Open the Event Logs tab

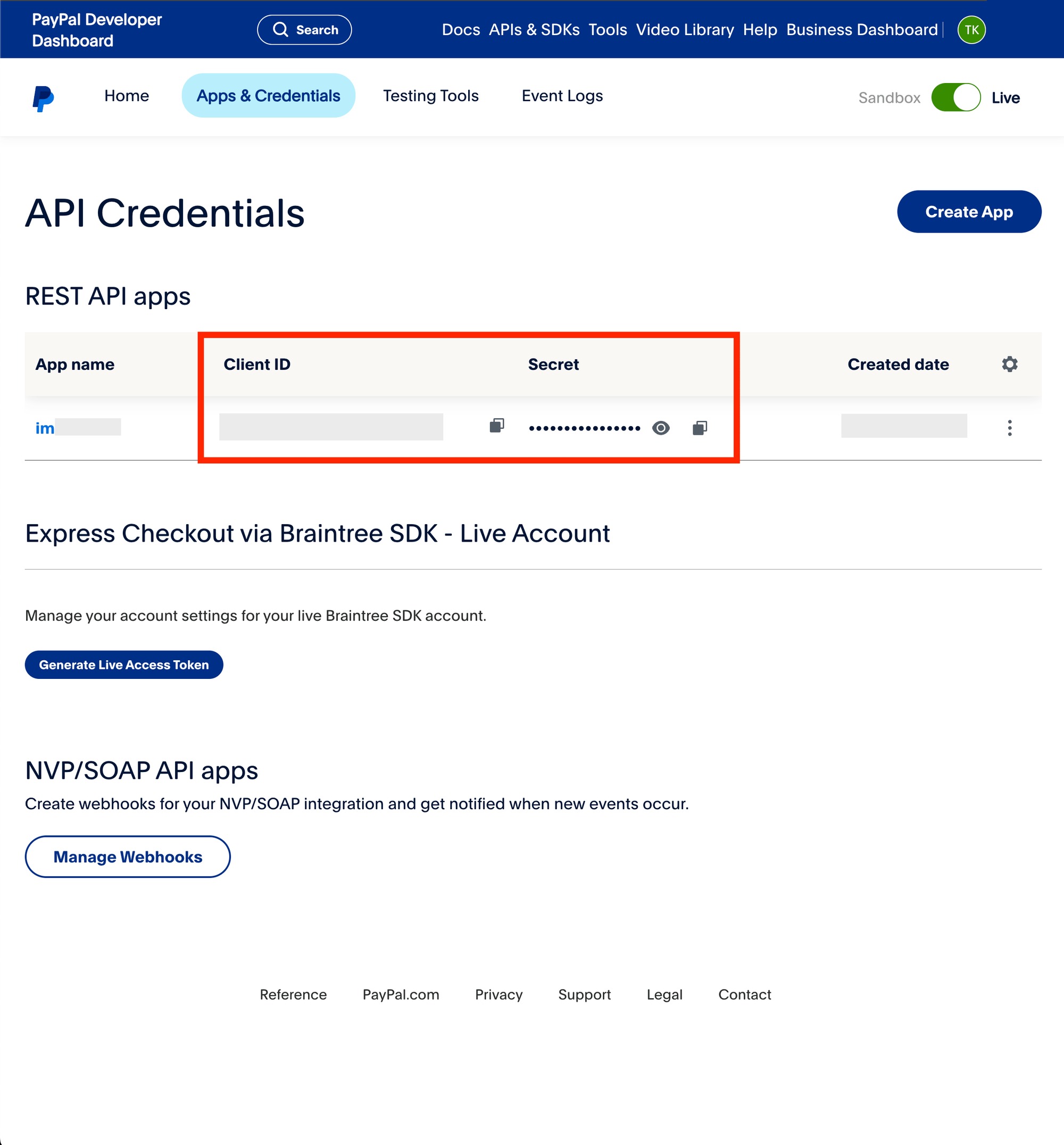pos(562,96)
